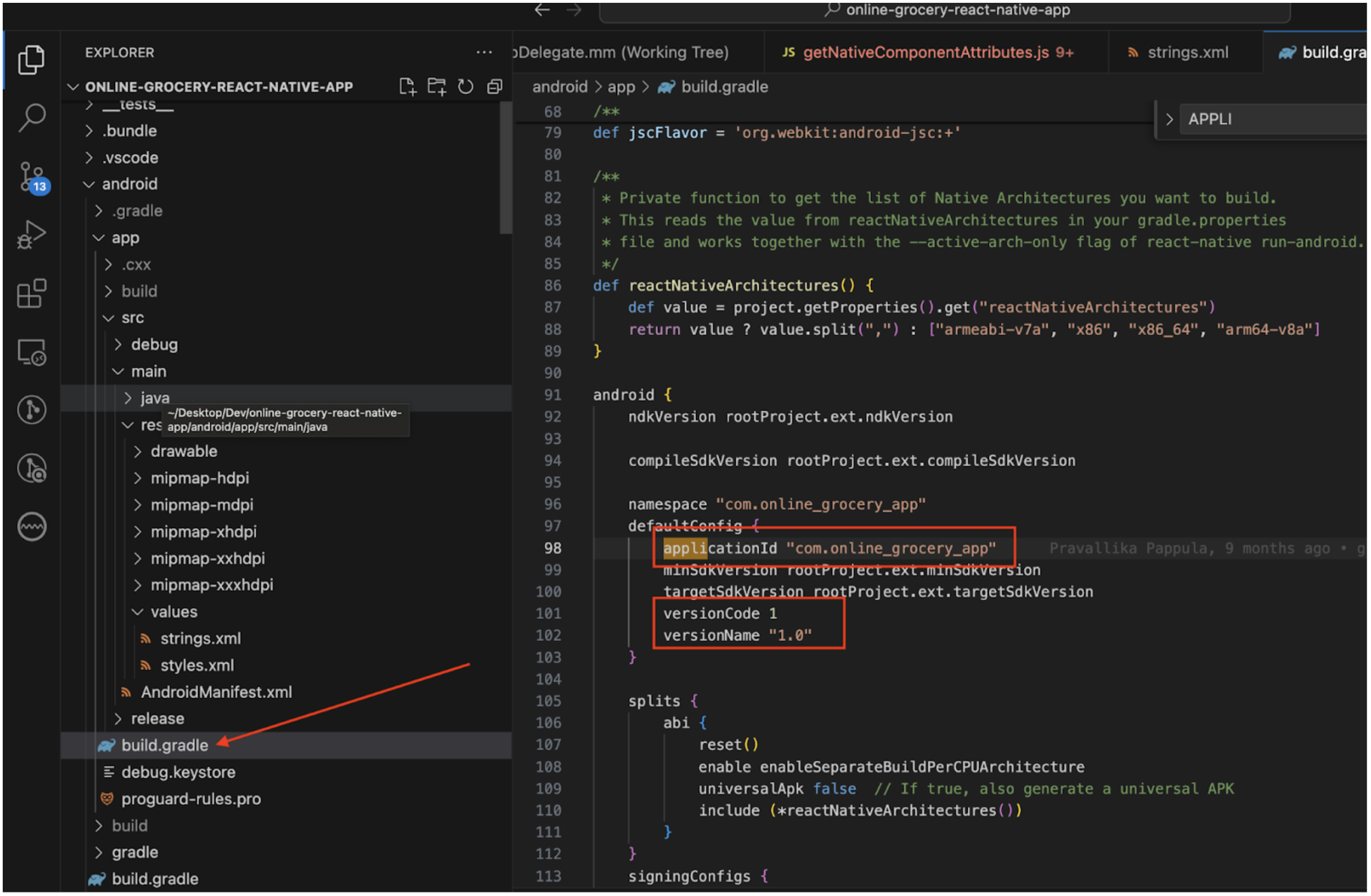Switch to the strings.xml tab
1371x896 pixels.
(1186, 51)
